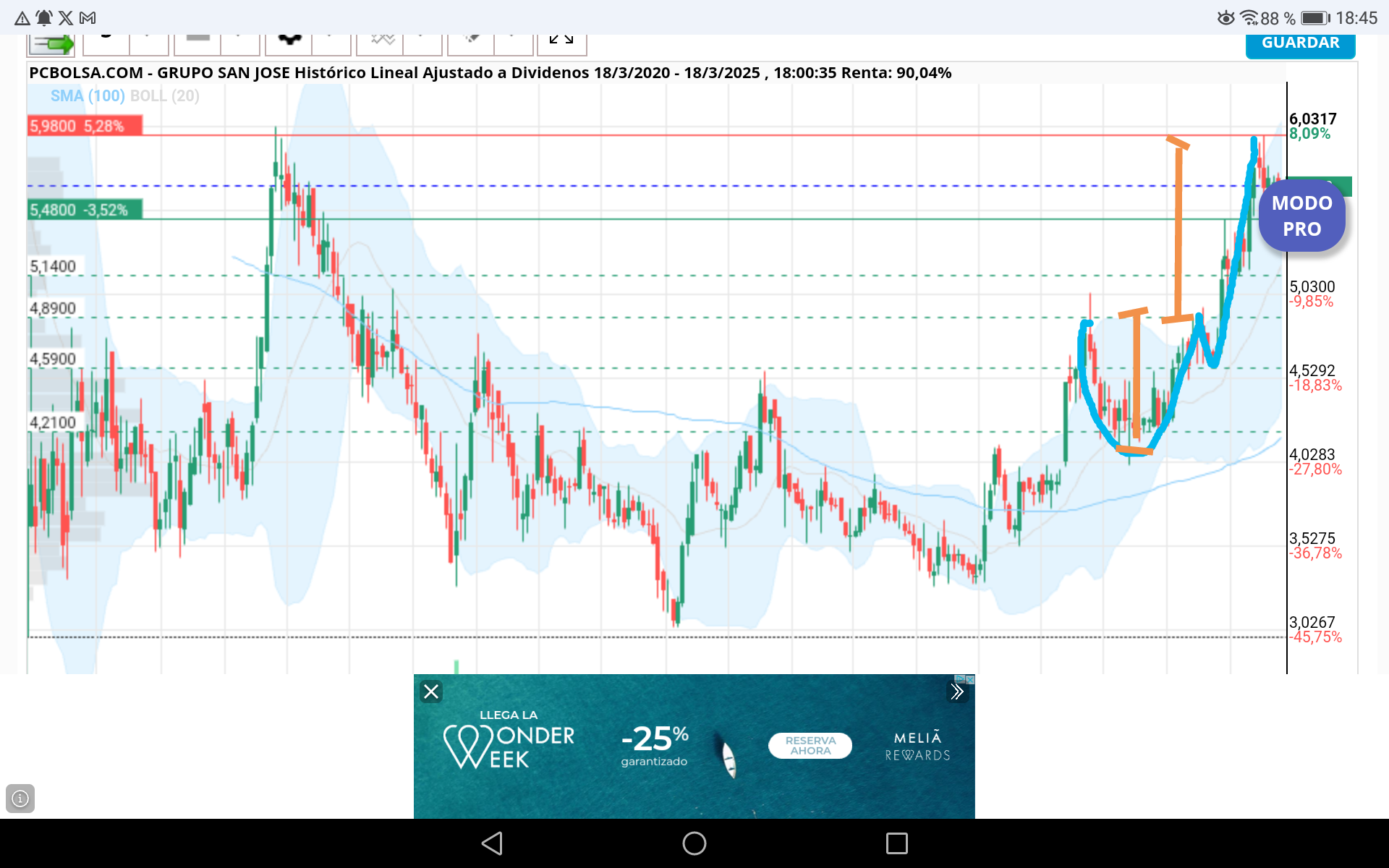Screen dimensions: 1389x868
Task: Toggle the BOLL (20) indicator label
Action: (164, 95)
